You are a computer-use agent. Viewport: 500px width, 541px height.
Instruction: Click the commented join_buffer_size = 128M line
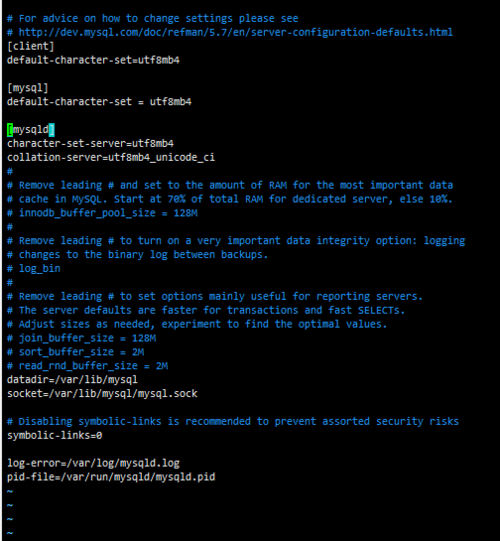click(81, 338)
